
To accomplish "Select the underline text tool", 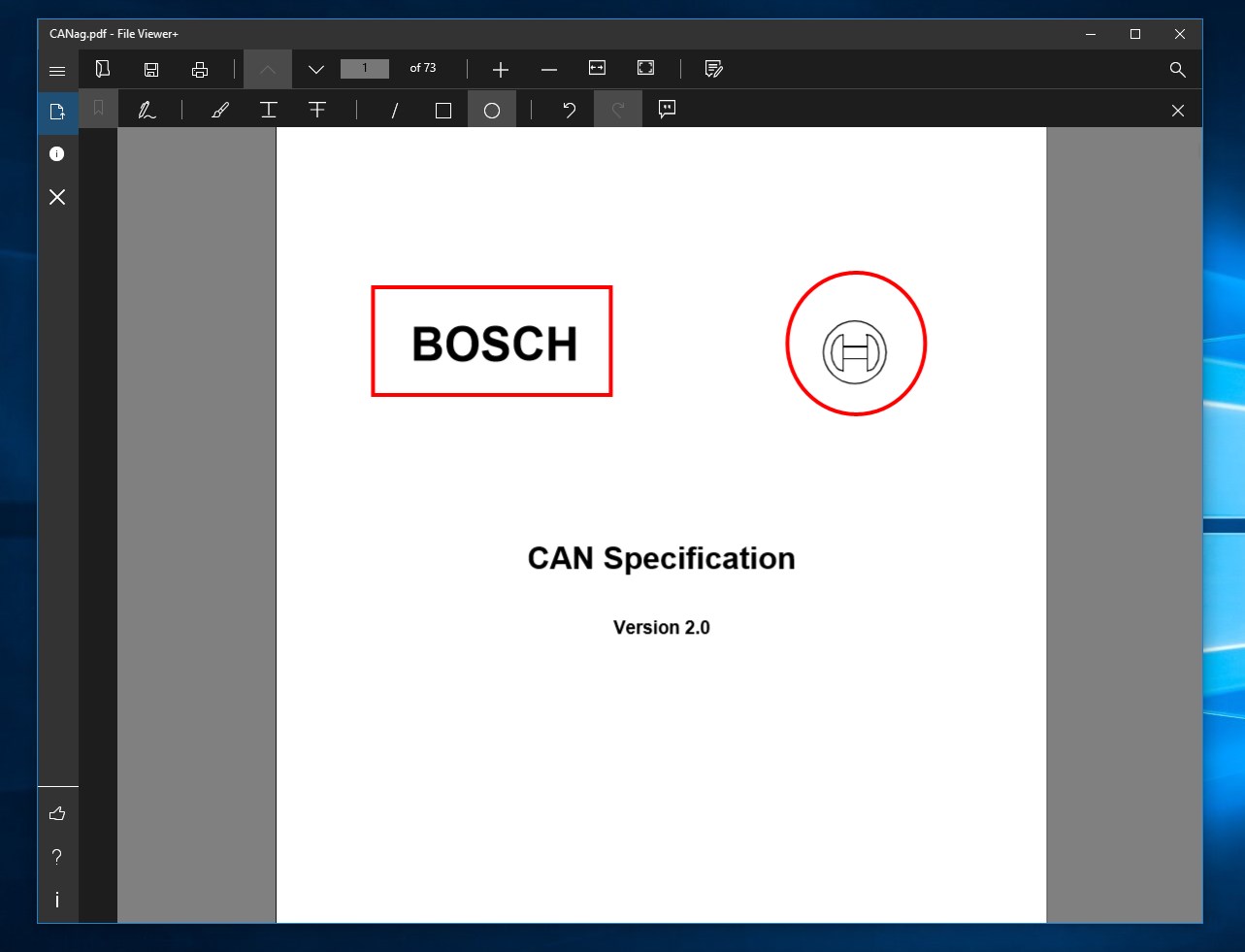I will (269, 110).
